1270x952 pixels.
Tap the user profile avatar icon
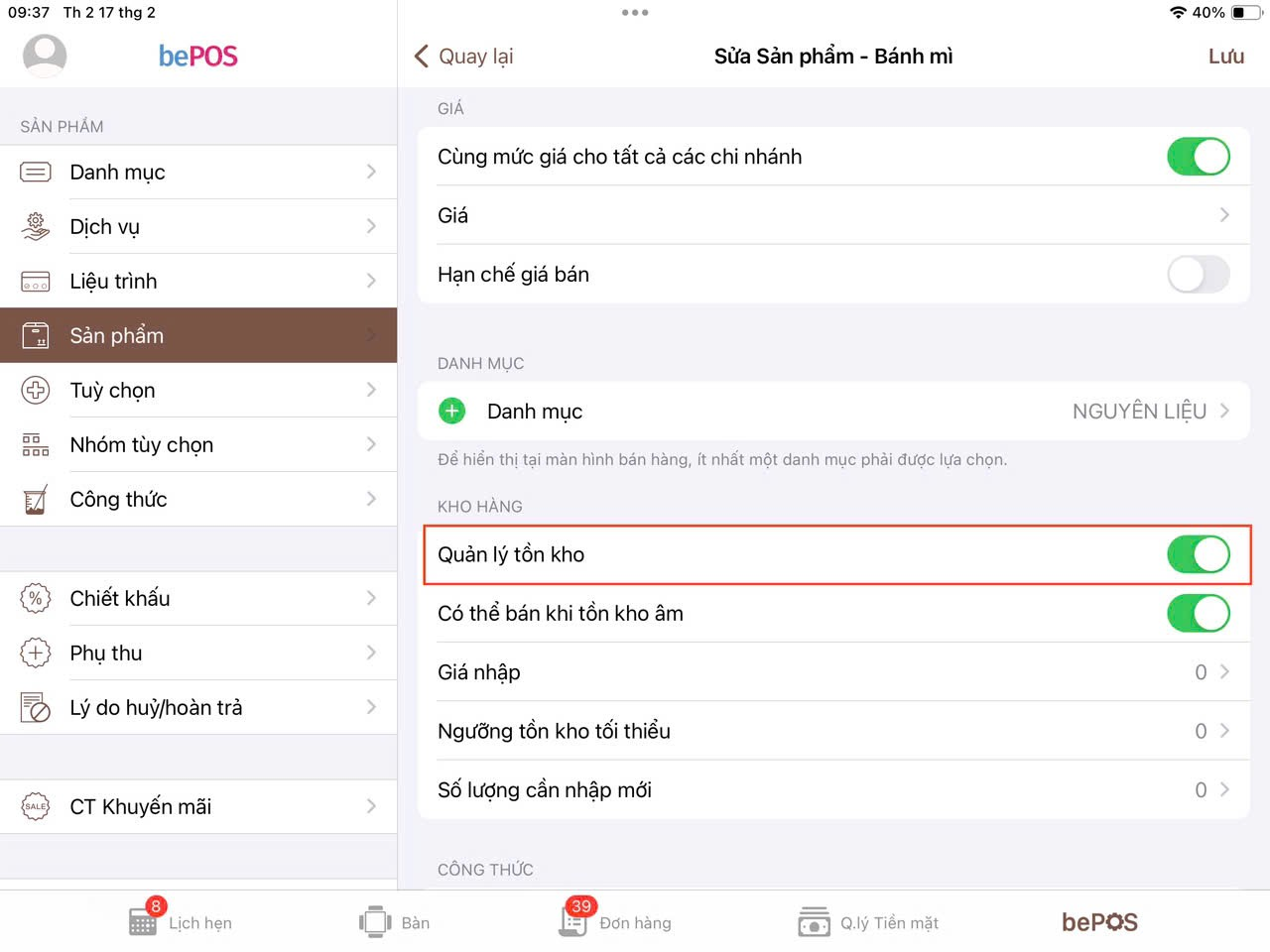[x=45, y=56]
